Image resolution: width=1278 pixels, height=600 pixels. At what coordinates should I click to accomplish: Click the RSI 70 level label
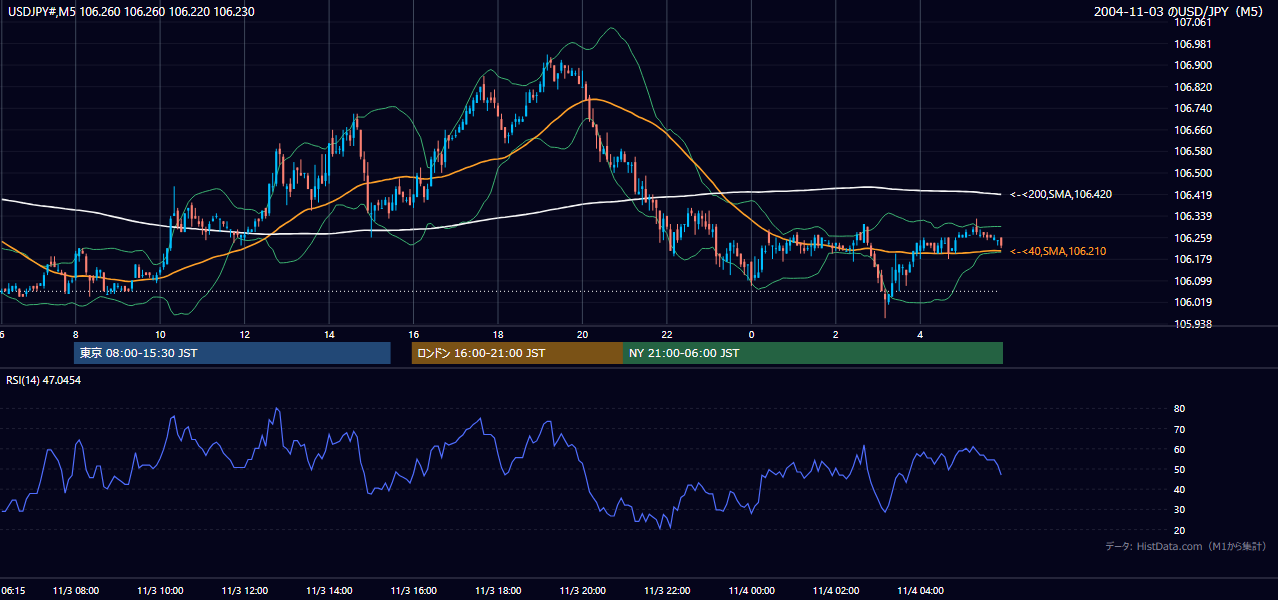(x=1179, y=429)
